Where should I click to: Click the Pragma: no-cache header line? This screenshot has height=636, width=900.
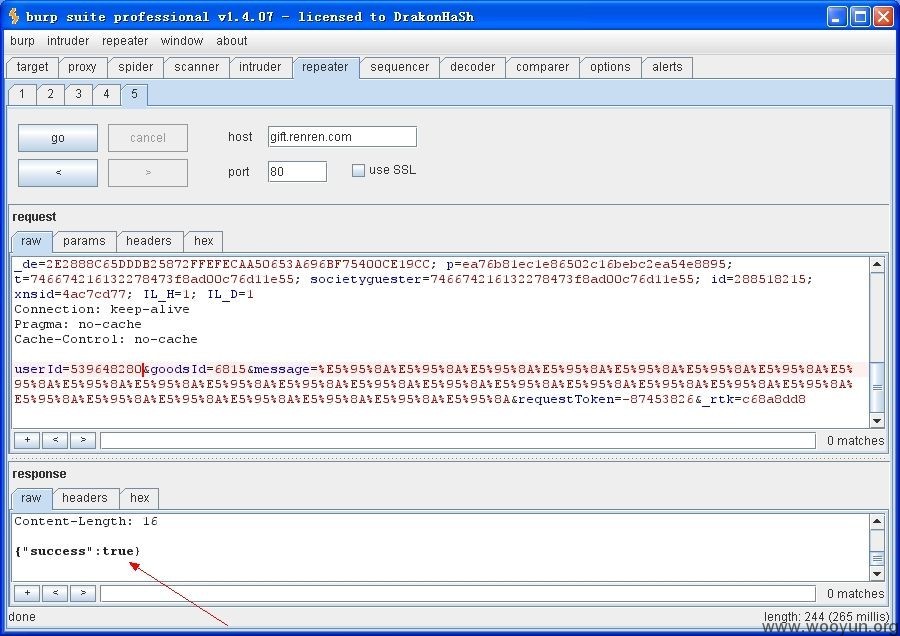click(x=77, y=324)
